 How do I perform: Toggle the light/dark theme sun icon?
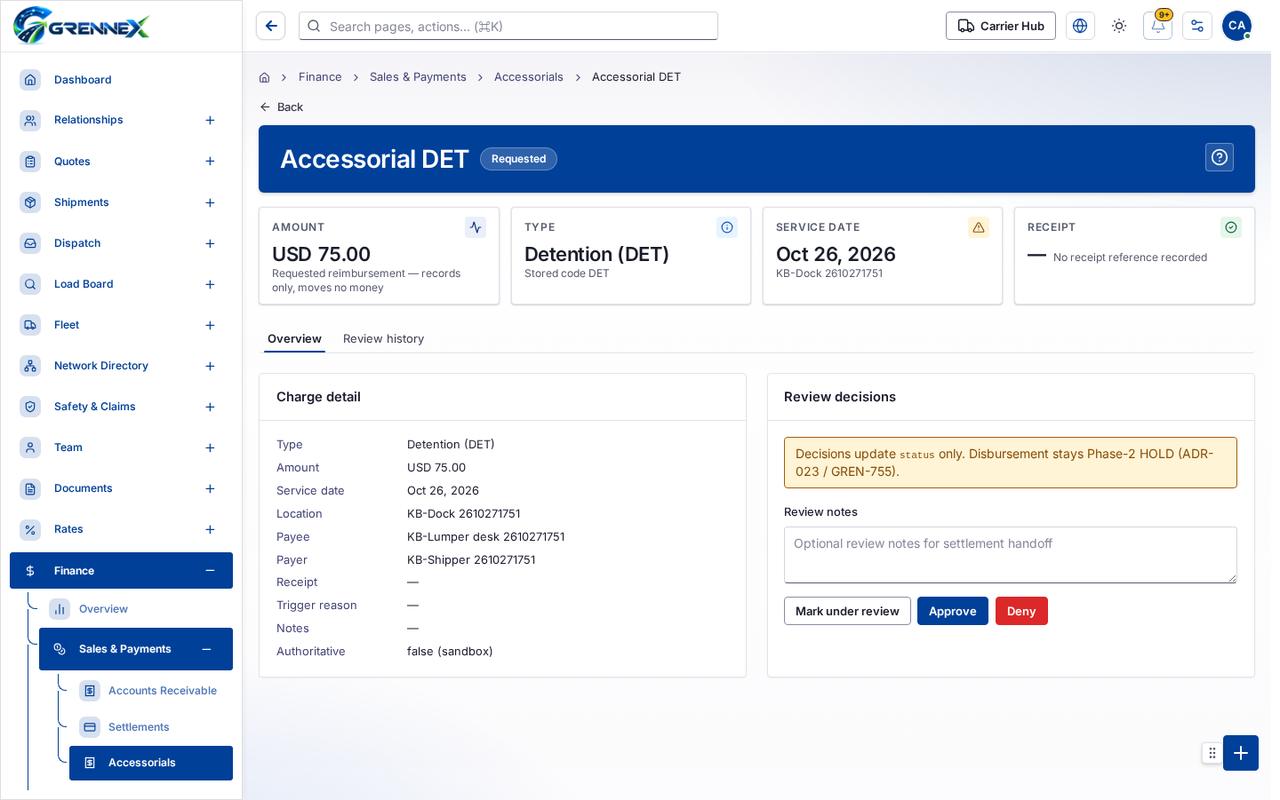[1119, 26]
